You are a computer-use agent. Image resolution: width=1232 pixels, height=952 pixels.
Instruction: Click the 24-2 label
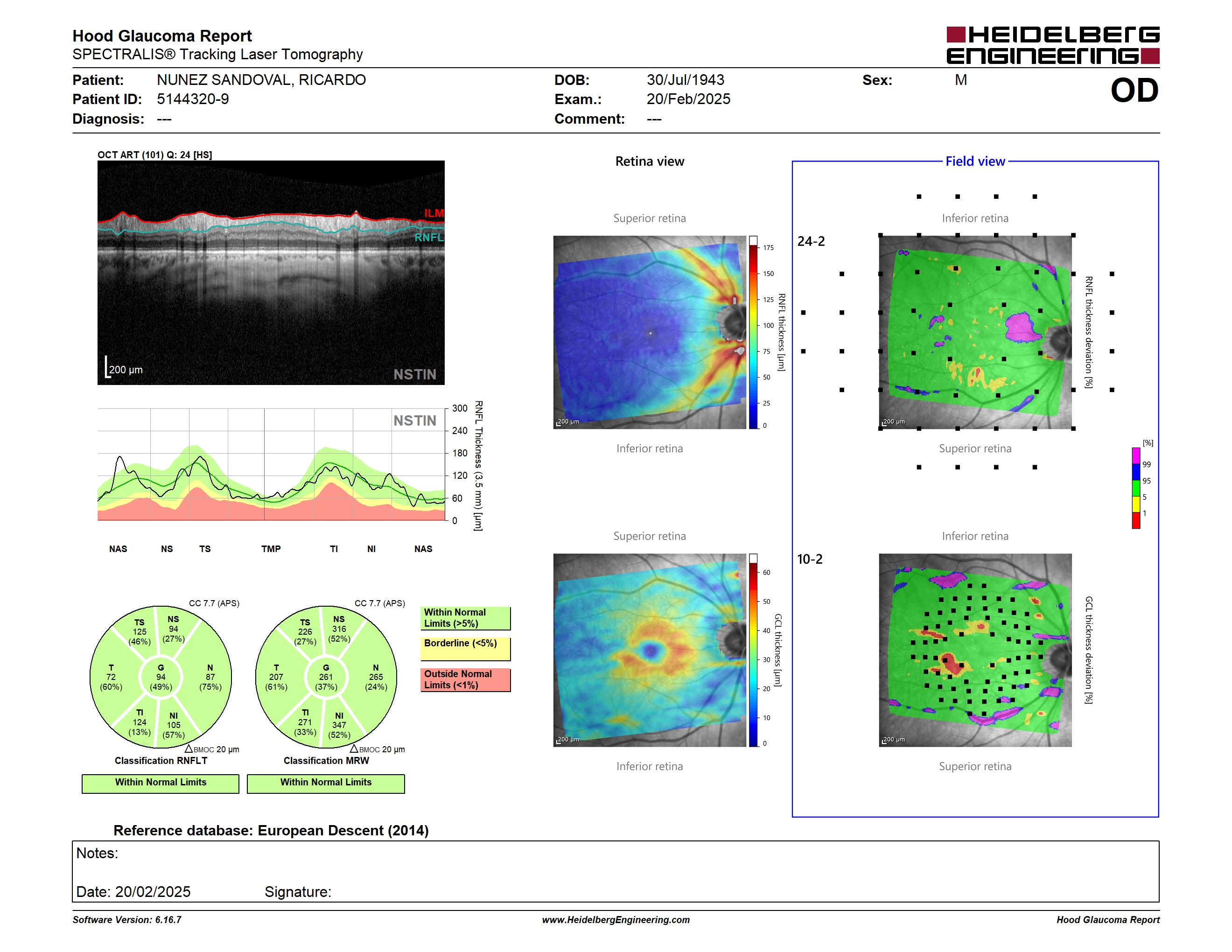point(811,241)
